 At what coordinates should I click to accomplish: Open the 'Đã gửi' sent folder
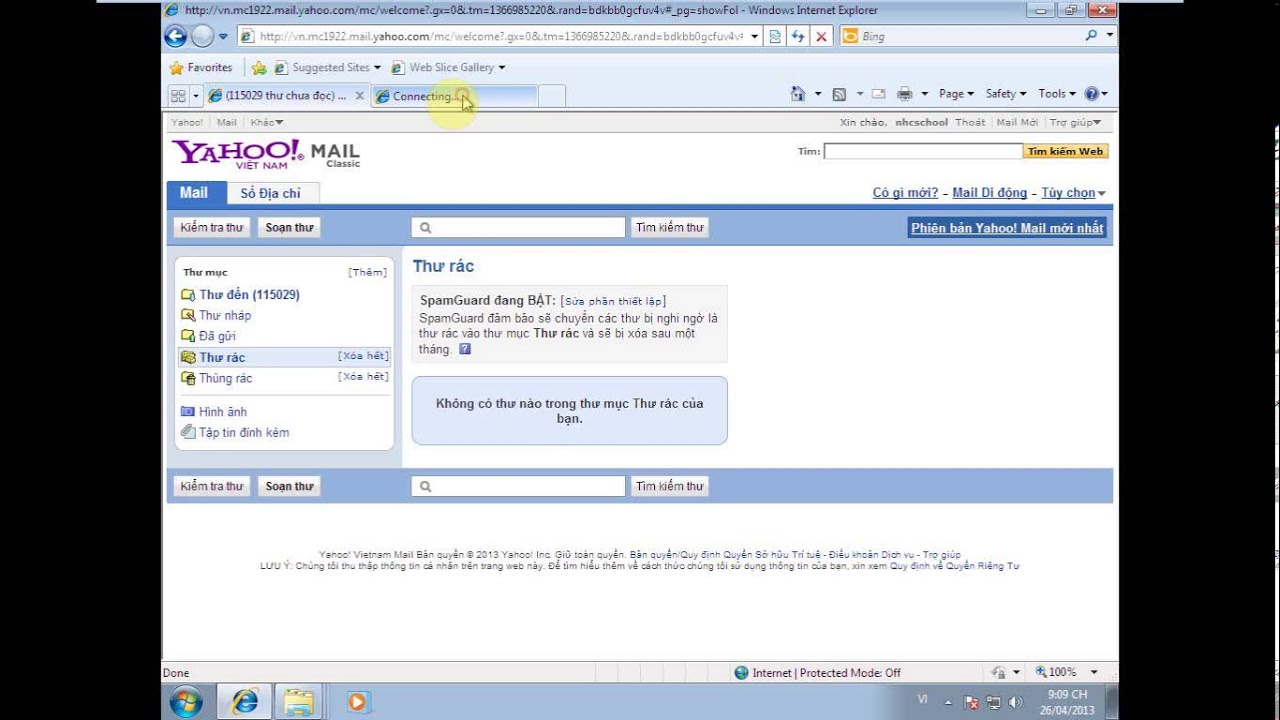217,337
